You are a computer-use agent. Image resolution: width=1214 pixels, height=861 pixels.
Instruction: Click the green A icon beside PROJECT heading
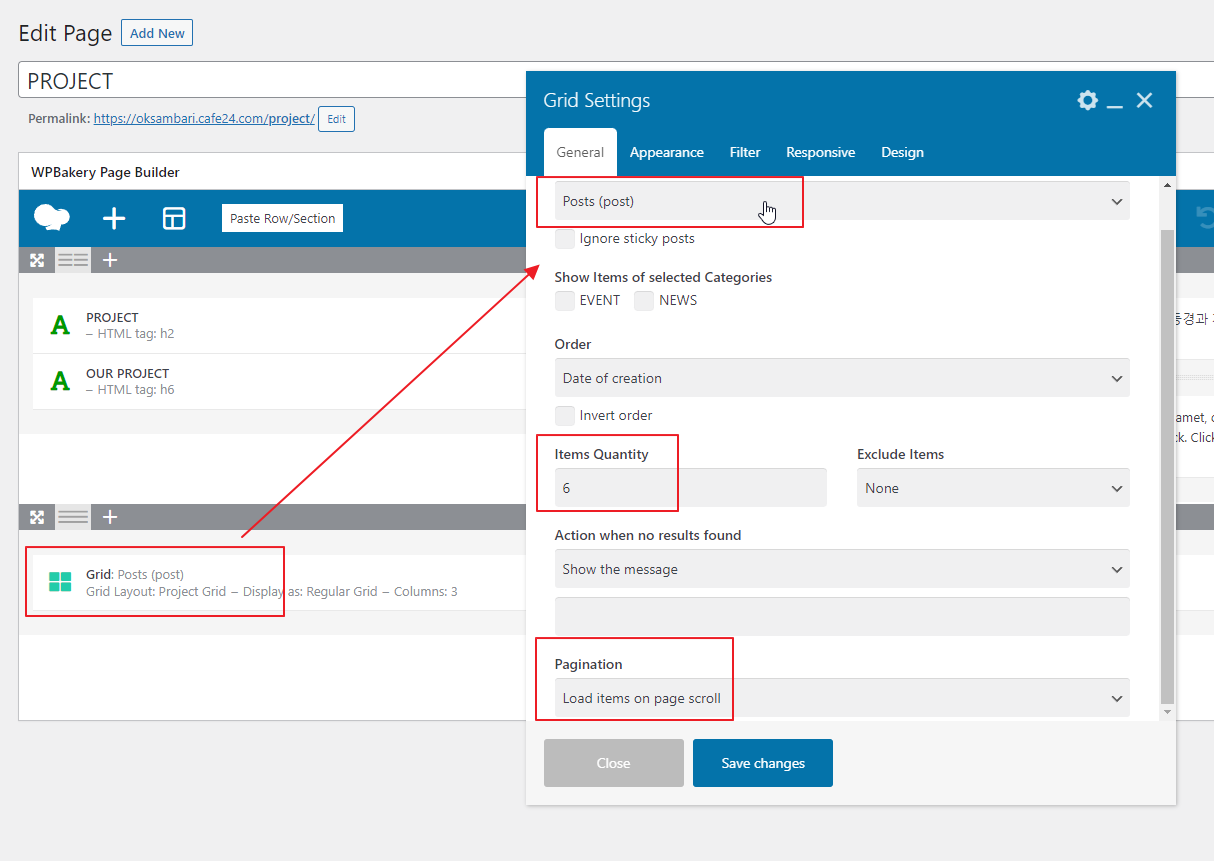pos(60,325)
